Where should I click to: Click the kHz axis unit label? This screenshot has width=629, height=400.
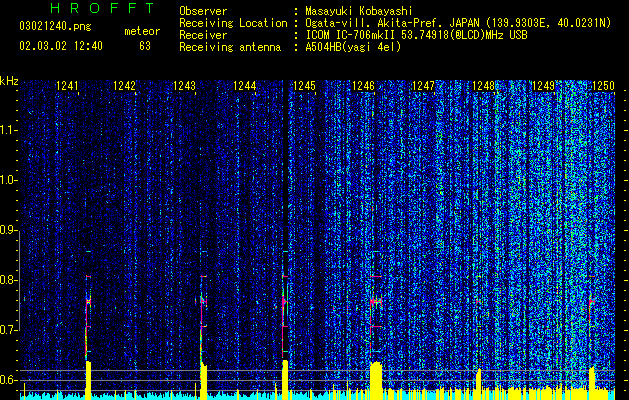(x=9, y=81)
